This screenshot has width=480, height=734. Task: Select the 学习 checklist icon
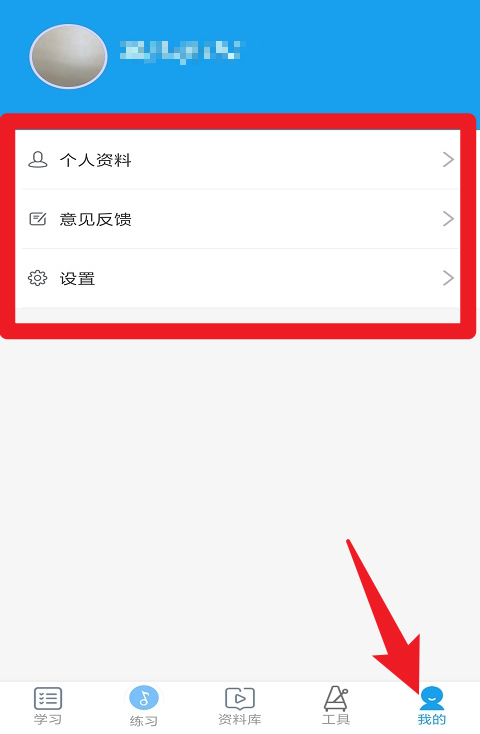[x=48, y=698]
